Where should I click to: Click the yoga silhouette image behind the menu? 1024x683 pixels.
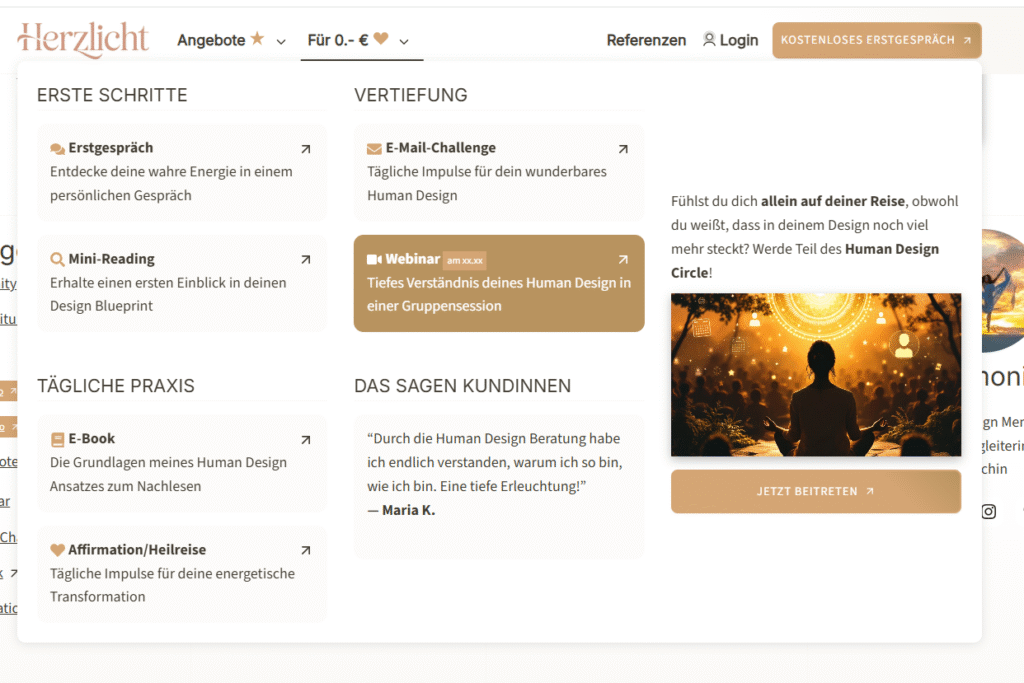click(x=1003, y=291)
